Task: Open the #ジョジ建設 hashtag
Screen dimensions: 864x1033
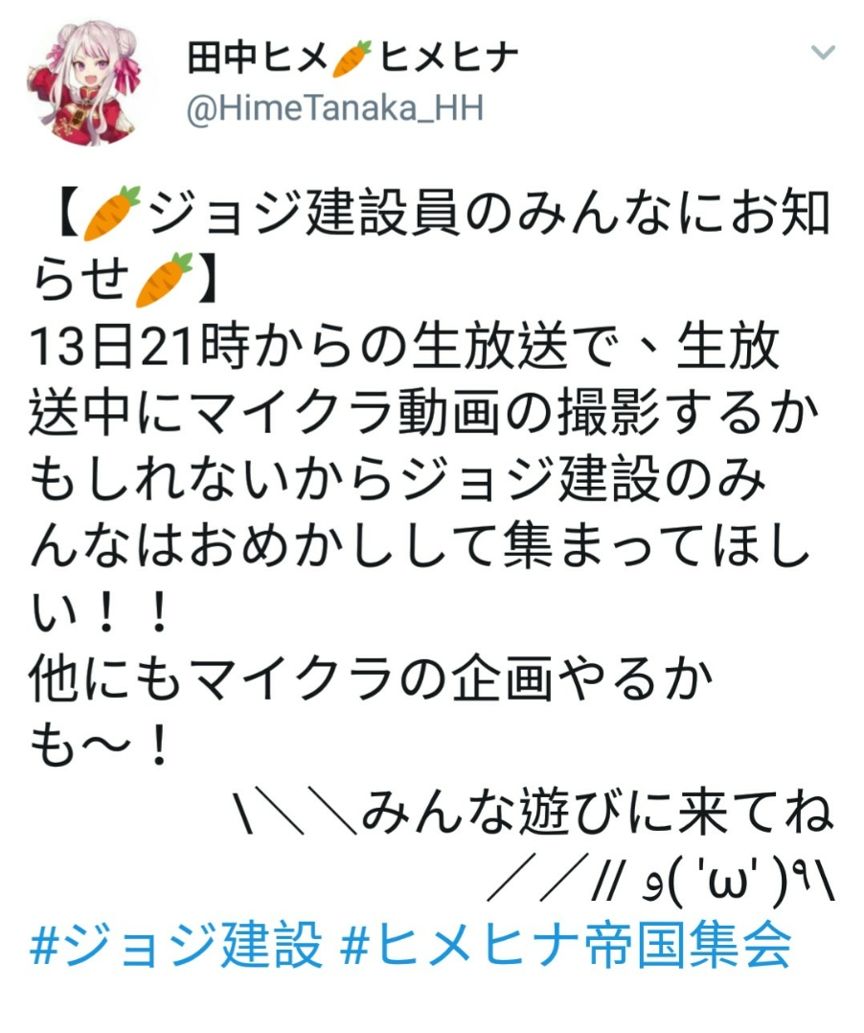Action: [176, 945]
